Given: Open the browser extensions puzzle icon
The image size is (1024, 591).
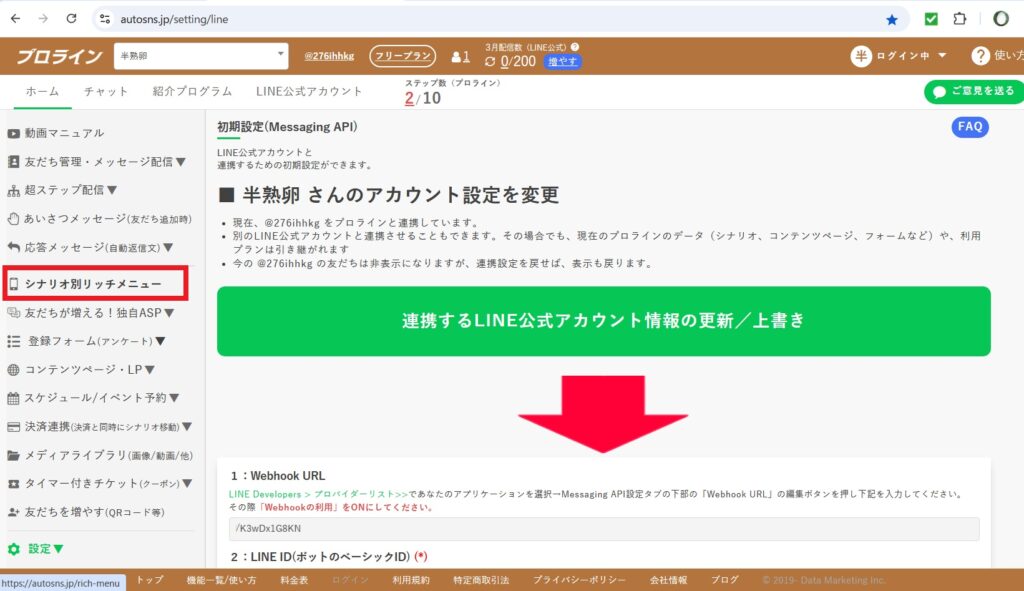Looking at the screenshot, I should [x=960, y=19].
